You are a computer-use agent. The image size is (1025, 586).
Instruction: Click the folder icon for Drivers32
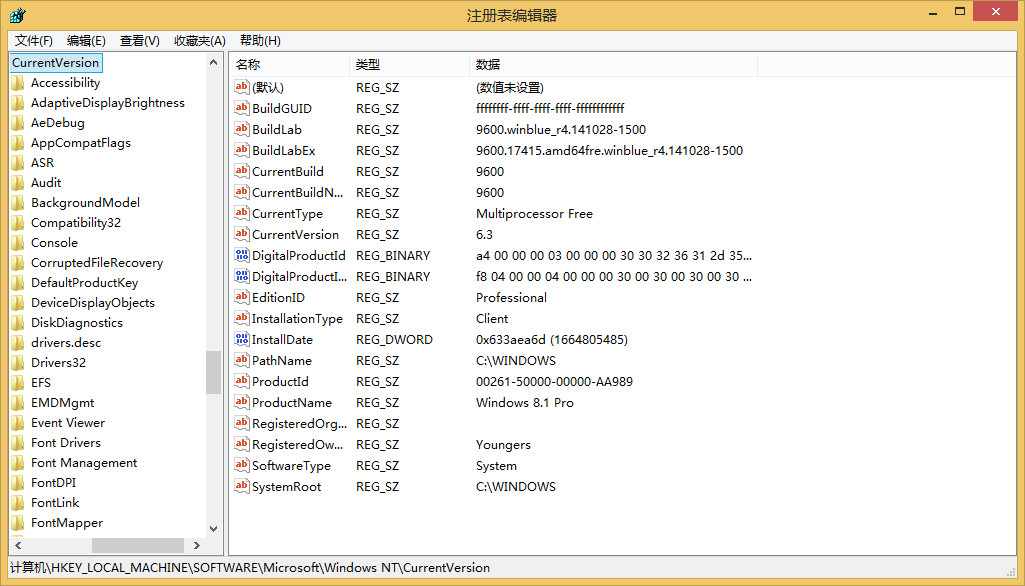click(x=18, y=362)
